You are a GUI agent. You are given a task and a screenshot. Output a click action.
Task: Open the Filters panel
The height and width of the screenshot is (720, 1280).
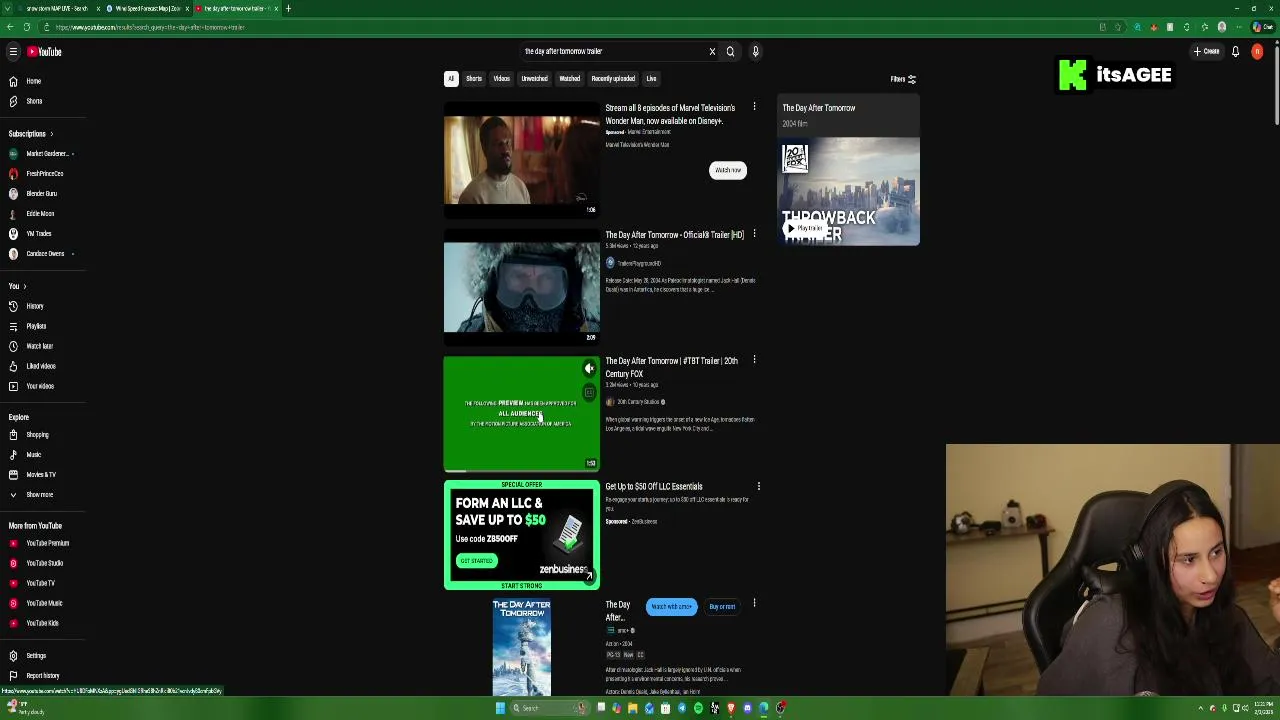[x=903, y=79]
